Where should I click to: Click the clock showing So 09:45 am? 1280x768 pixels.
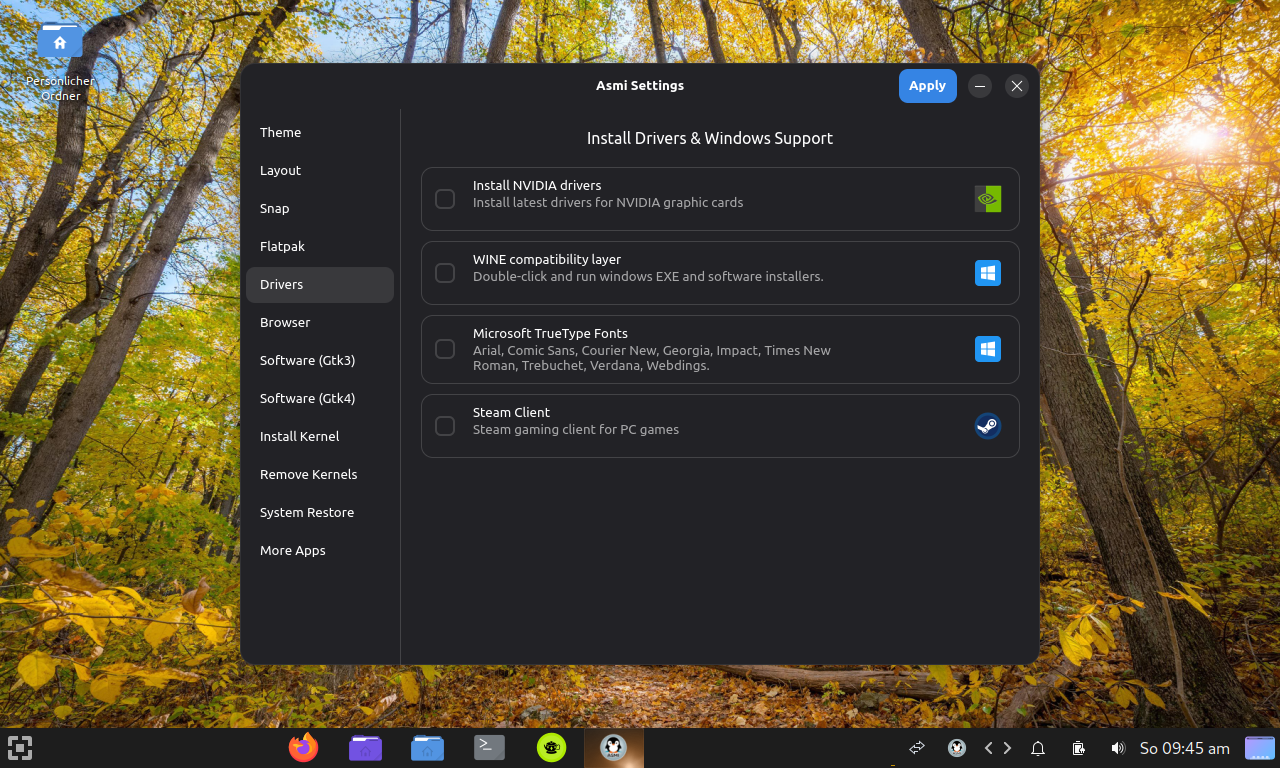pos(1184,748)
